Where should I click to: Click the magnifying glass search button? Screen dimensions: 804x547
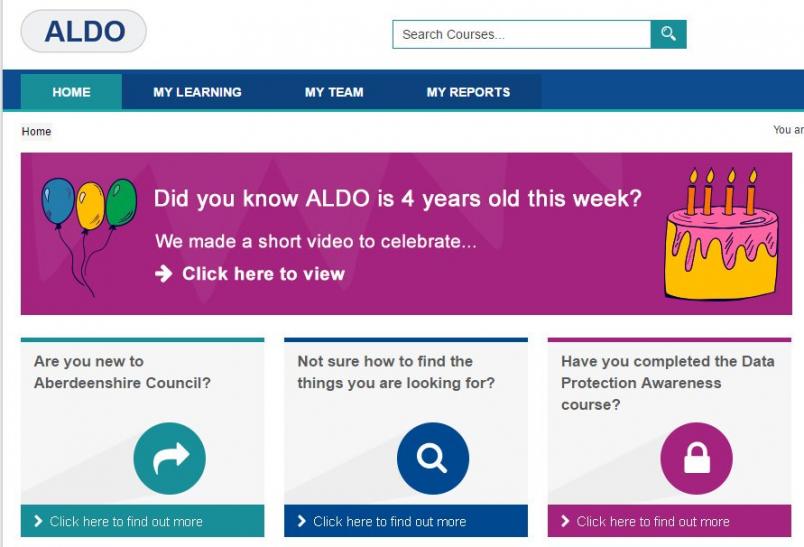(x=668, y=34)
